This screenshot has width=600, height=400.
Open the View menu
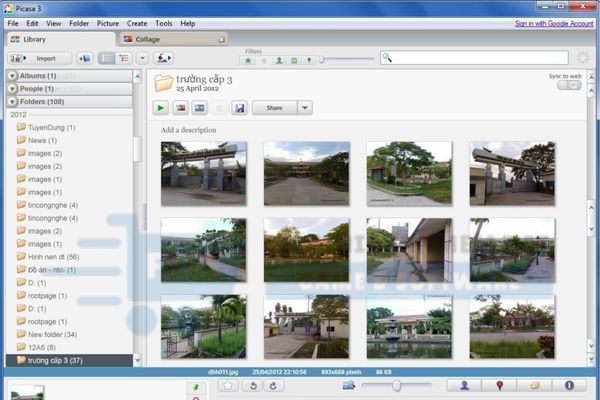54,23
